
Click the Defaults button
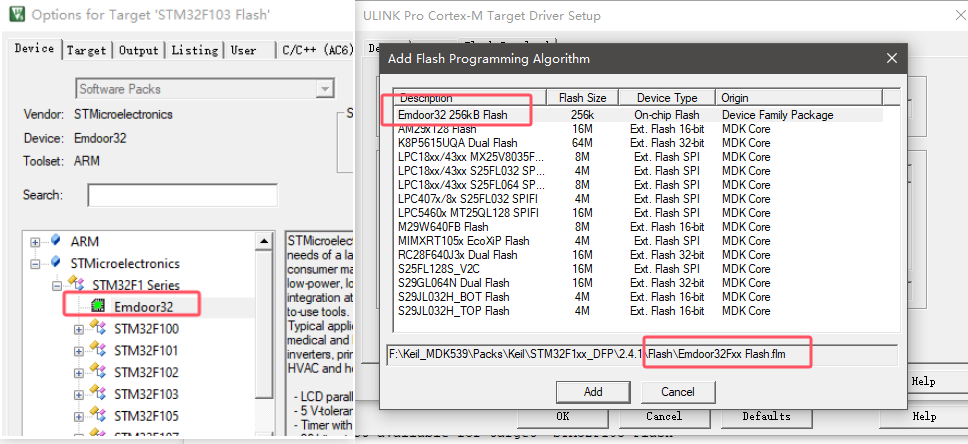click(765, 416)
